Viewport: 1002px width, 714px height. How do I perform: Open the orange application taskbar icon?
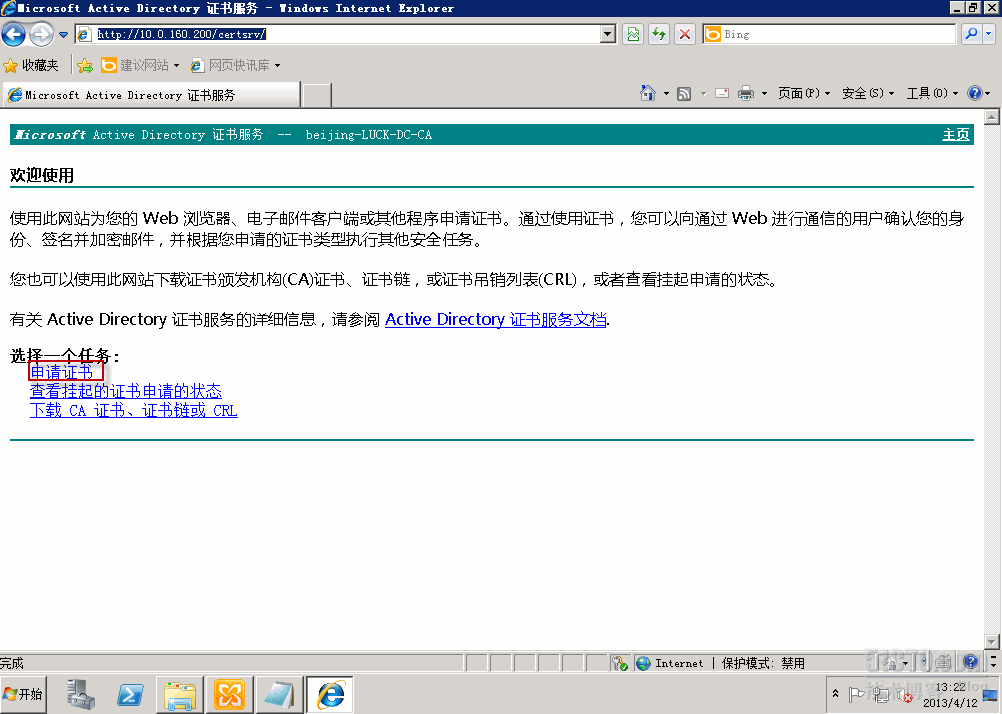[229, 694]
